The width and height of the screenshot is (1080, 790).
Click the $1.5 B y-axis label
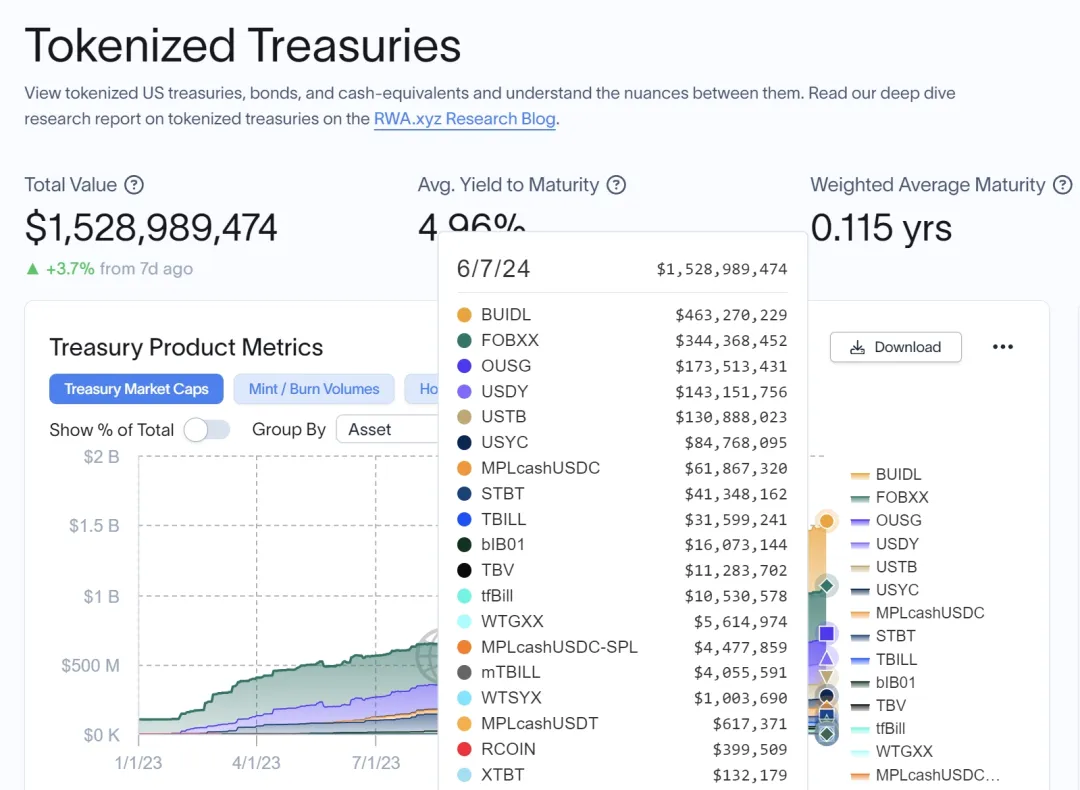coord(94,526)
